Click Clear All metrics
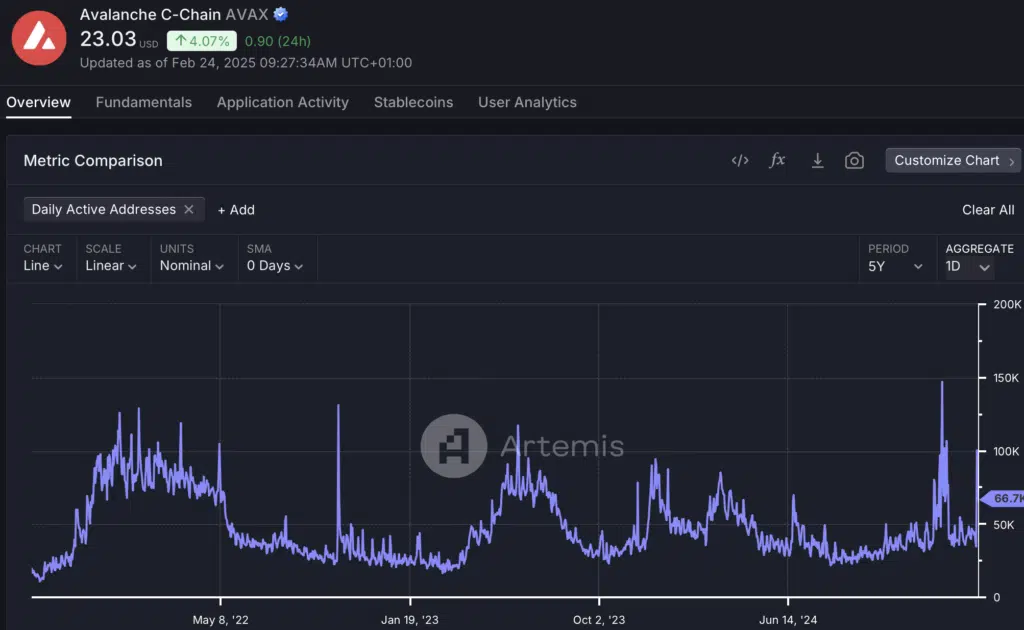This screenshot has height=630, width=1024. tap(988, 210)
